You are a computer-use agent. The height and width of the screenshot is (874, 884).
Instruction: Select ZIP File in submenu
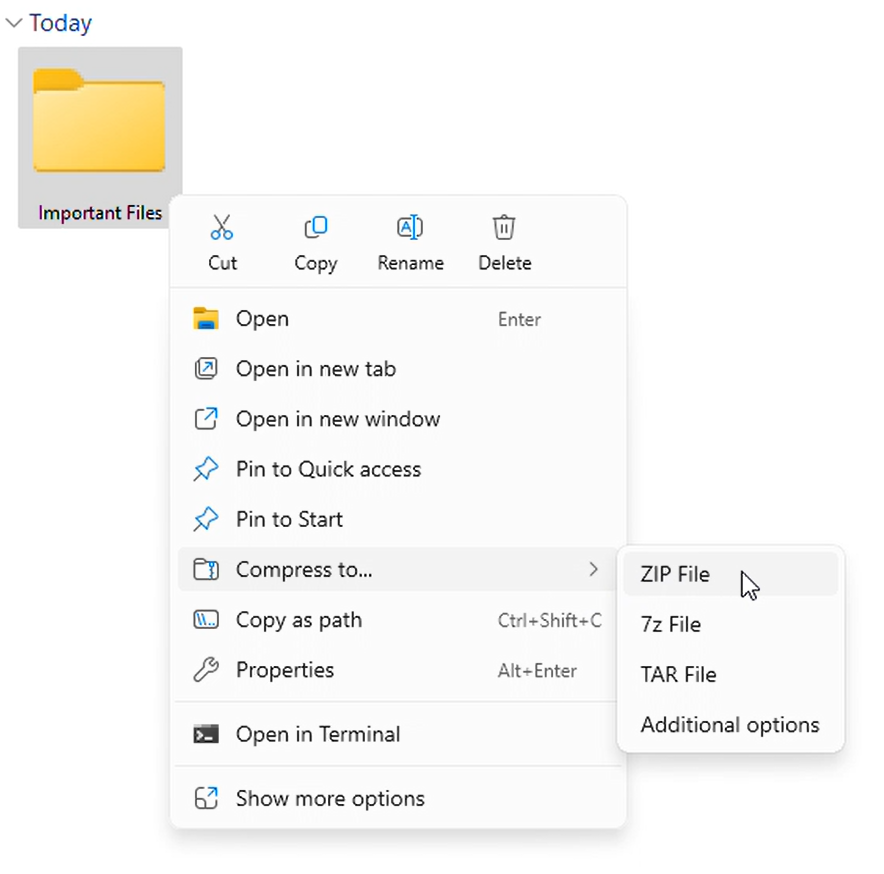coord(731,574)
